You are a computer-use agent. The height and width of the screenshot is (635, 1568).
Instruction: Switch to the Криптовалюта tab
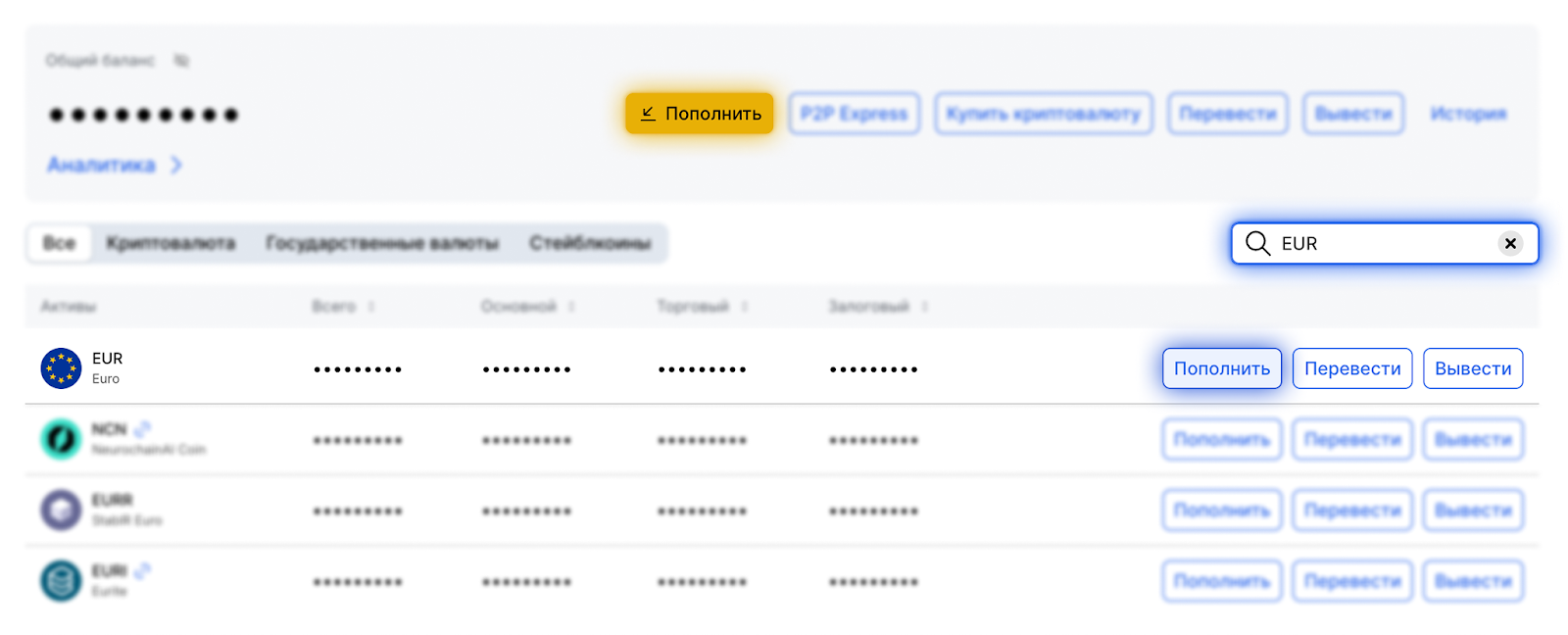(x=171, y=243)
